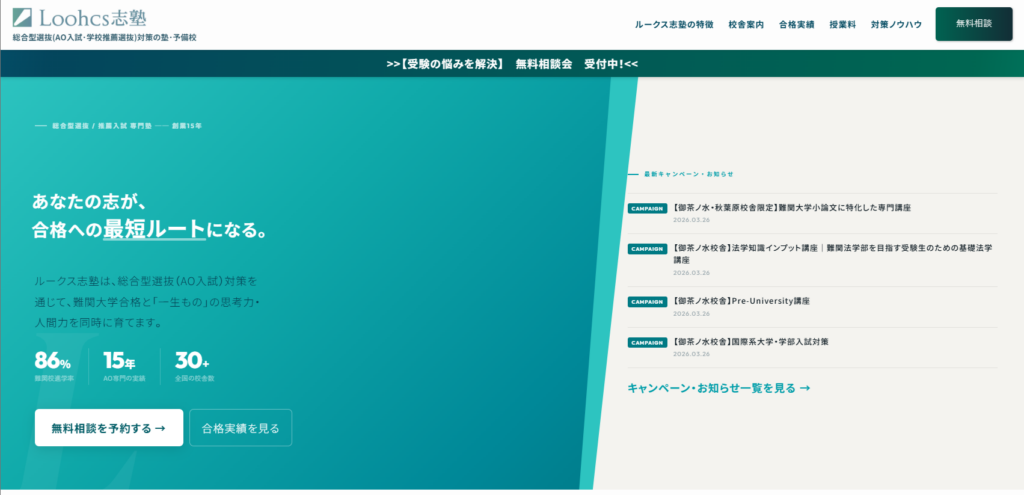Click the 合格実績を見る outlined button
The width and height of the screenshot is (1024, 495).
pos(240,428)
